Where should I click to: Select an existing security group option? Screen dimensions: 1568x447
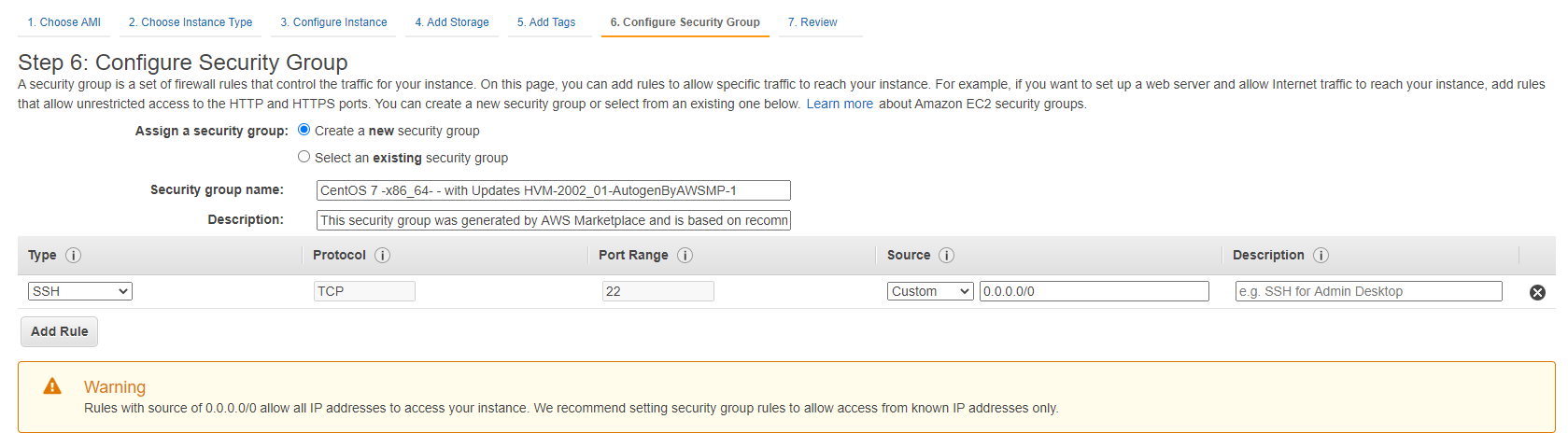304,157
